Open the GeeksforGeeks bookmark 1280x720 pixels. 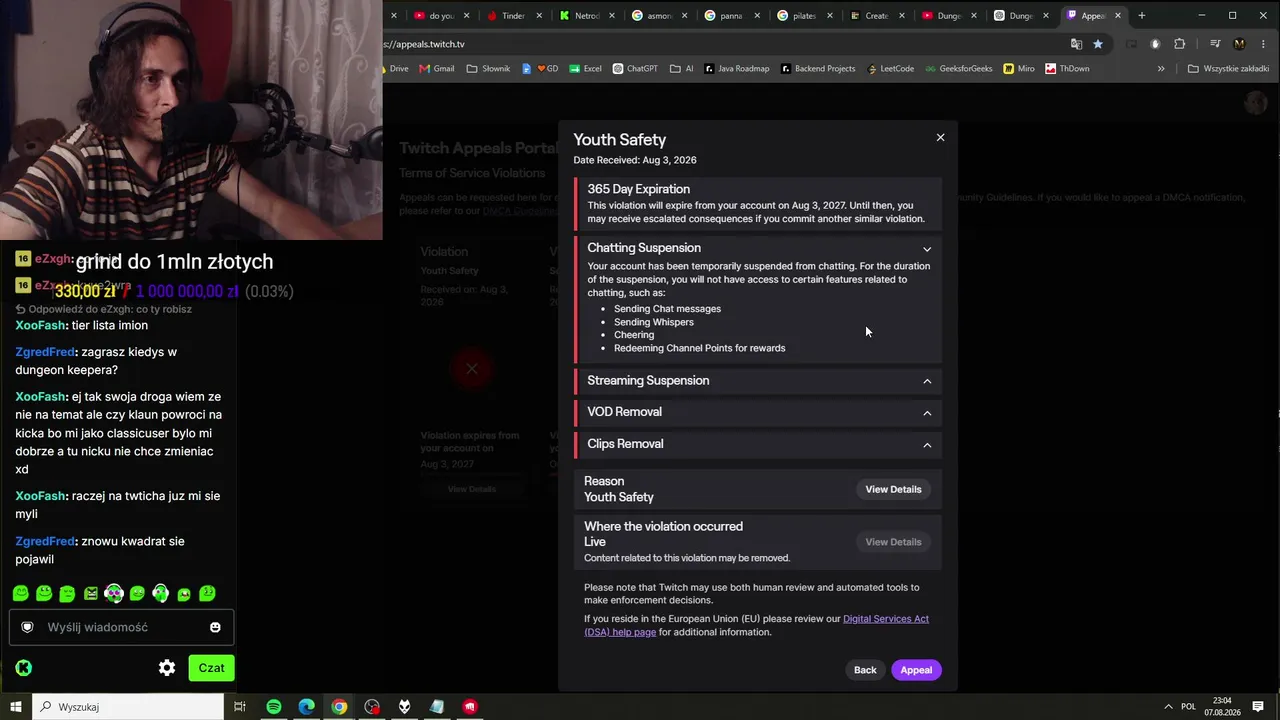(960, 69)
